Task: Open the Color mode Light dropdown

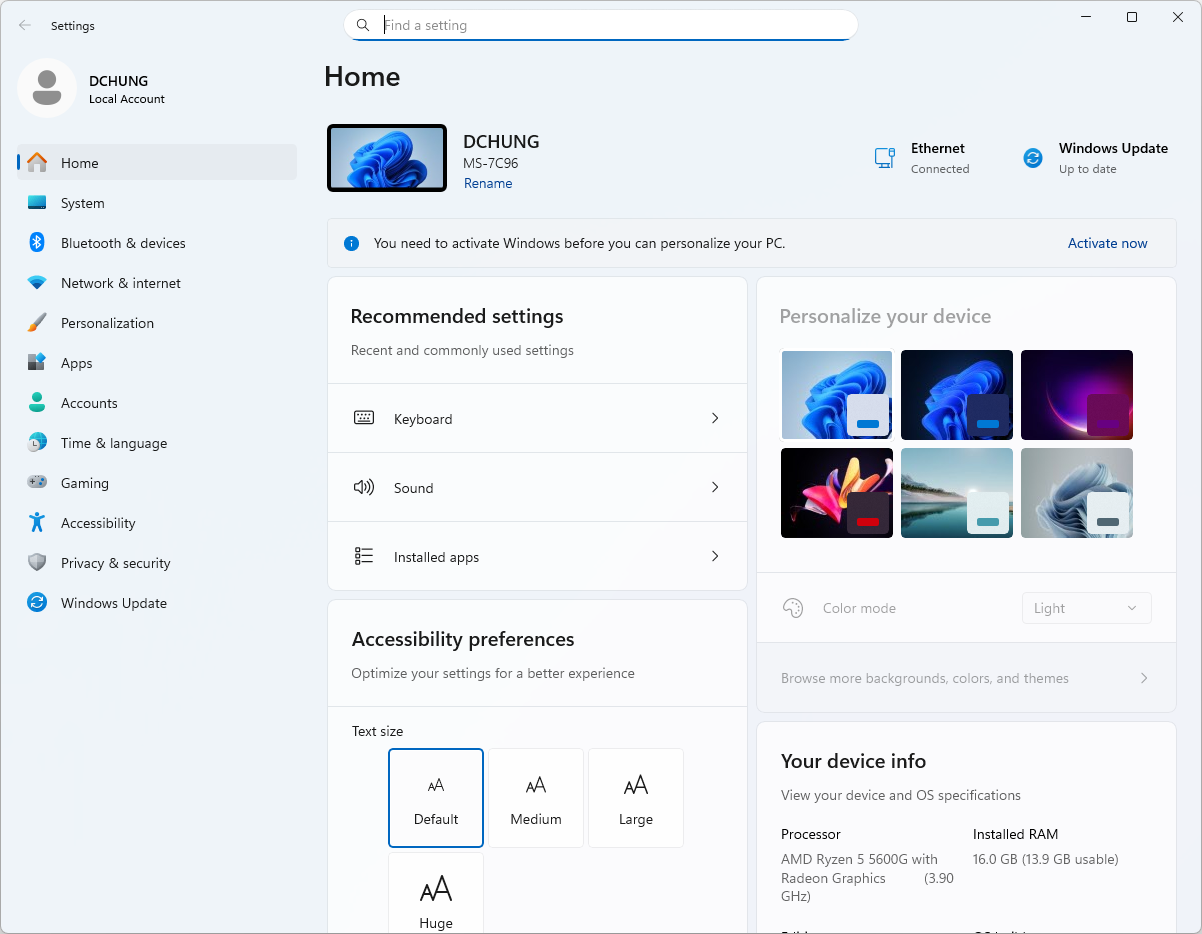Action: (1086, 608)
